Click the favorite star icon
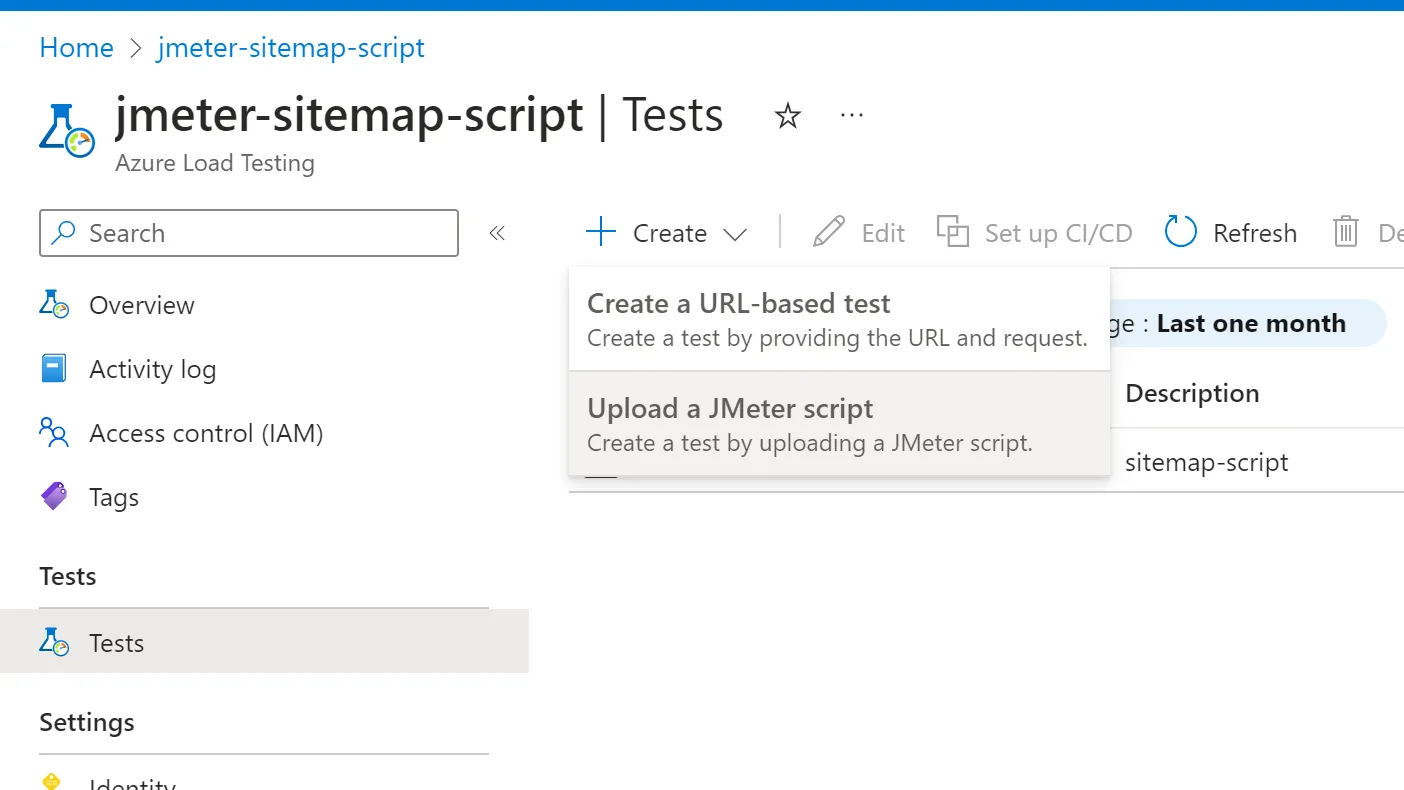 point(788,117)
